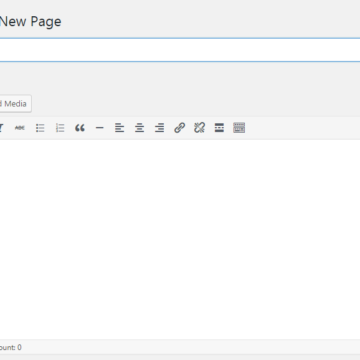Insert a bulleted list
This screenshot has height=360, width=360.
[40, 128]
